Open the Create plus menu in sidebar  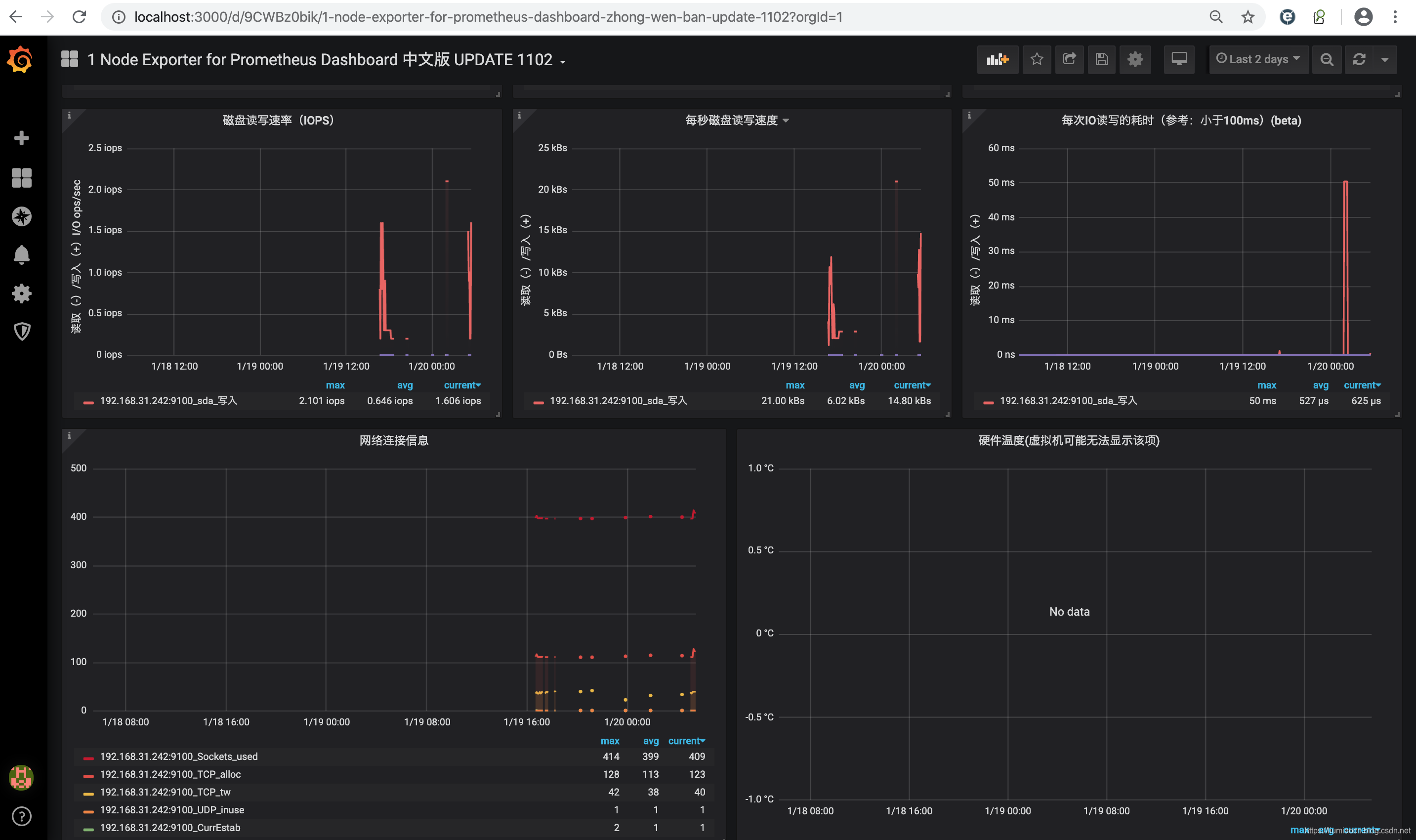(22, 138)
